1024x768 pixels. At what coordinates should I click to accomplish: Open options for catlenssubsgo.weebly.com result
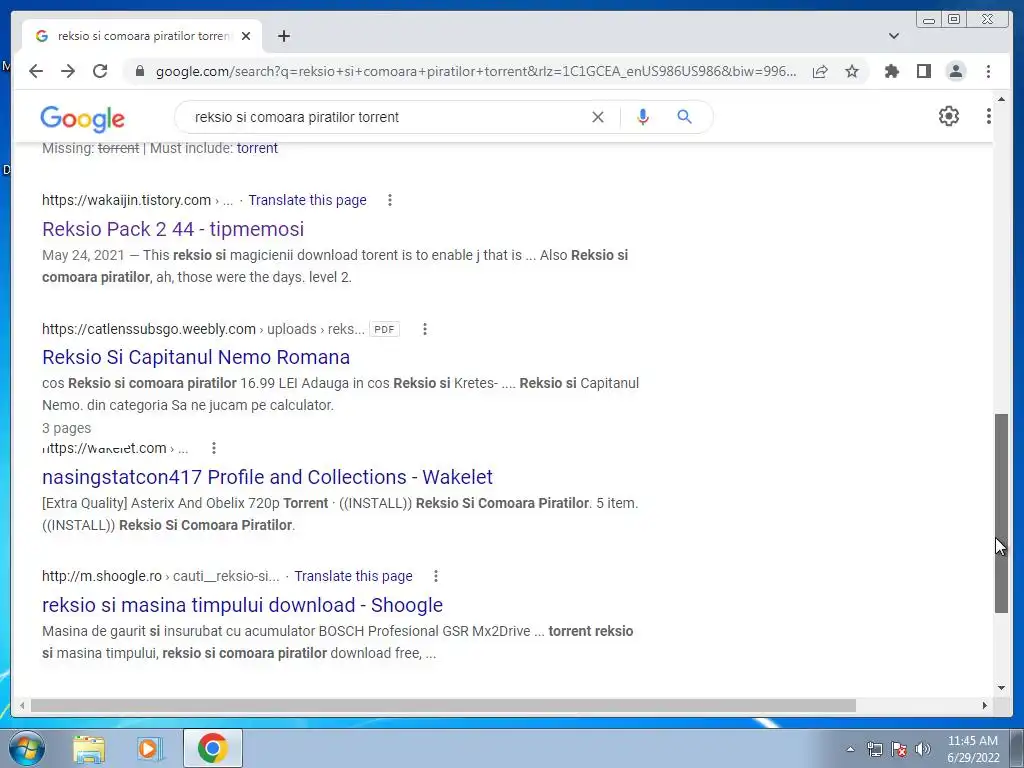point(424,329)
